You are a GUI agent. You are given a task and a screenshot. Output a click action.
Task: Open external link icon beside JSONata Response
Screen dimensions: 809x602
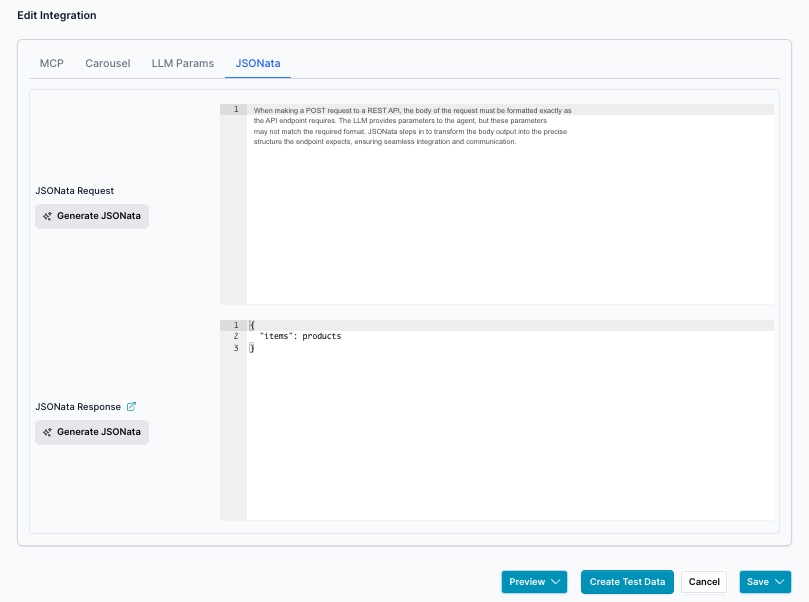(x=131, y=407)
